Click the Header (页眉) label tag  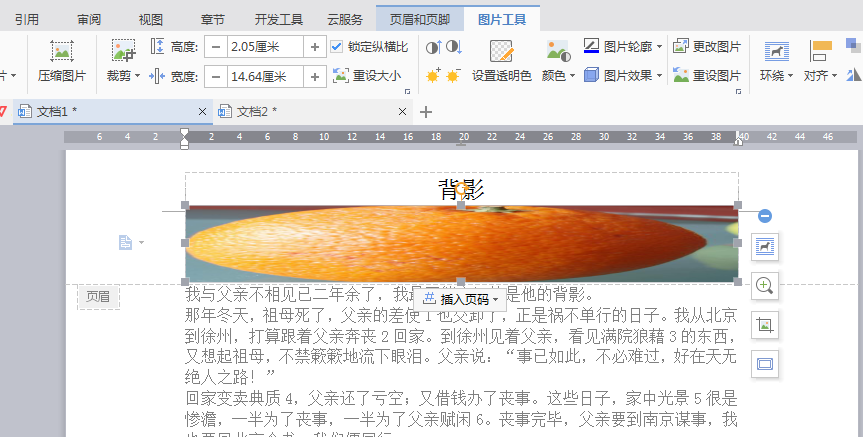[x=98, y=297]
